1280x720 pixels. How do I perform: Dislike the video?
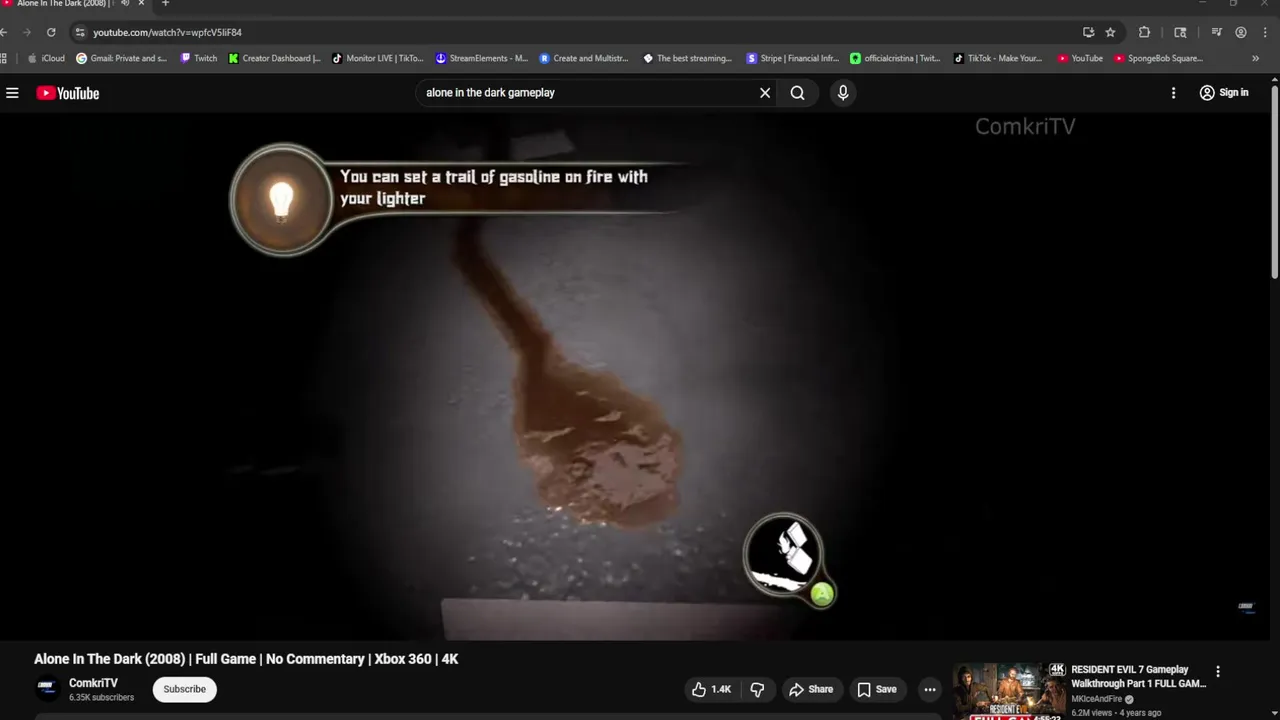(x=757, y=689)
